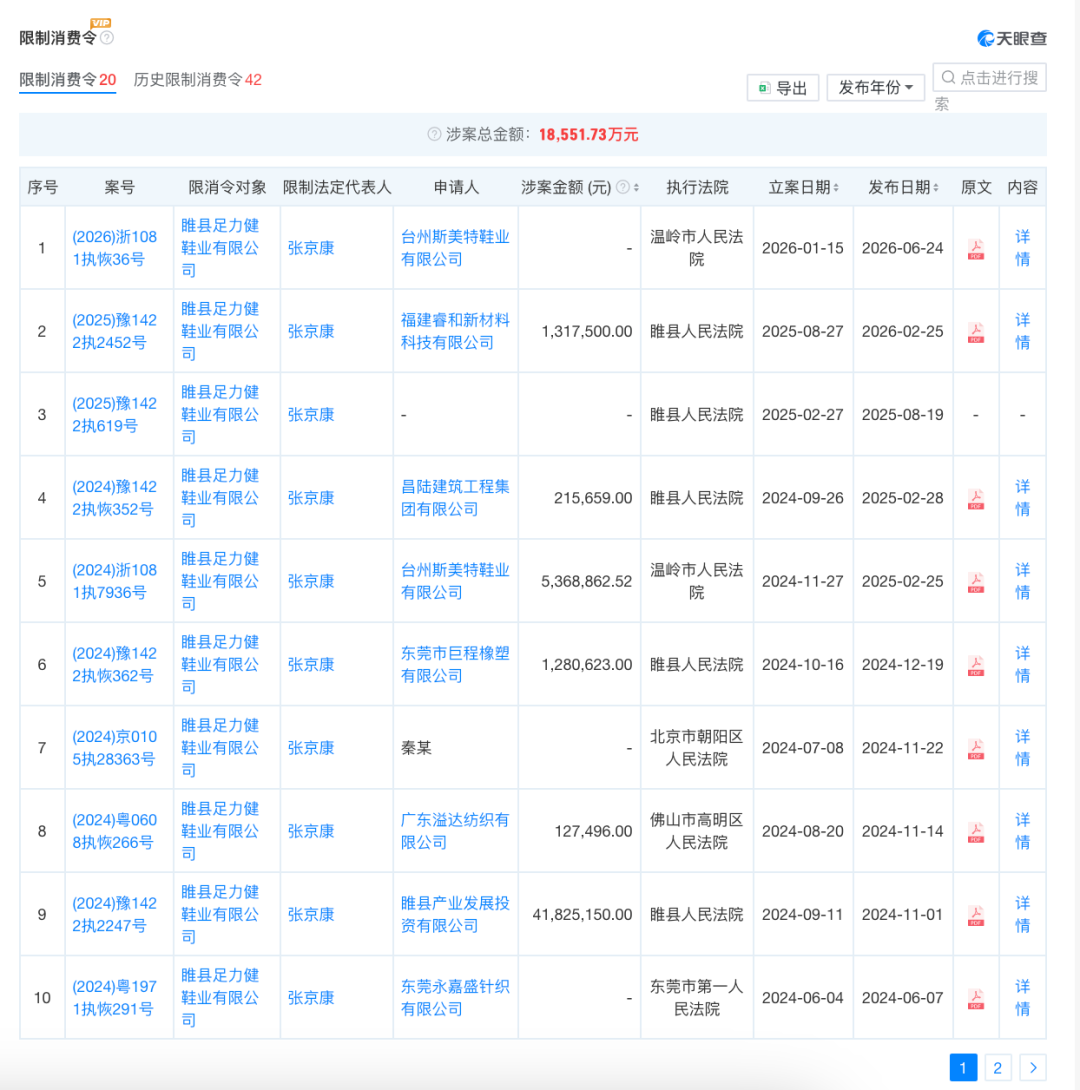Viewport: 1080px width, 1090px height.
Task: Select publication date 2026-06-24
Action: pos(902,248)
